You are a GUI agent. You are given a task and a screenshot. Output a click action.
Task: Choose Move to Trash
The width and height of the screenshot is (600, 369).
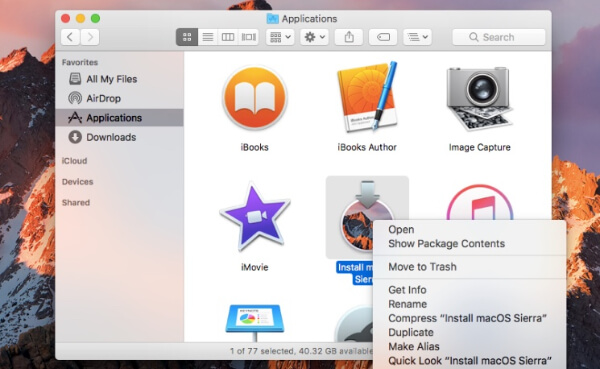pyautogui.click(x=470, y=267)
